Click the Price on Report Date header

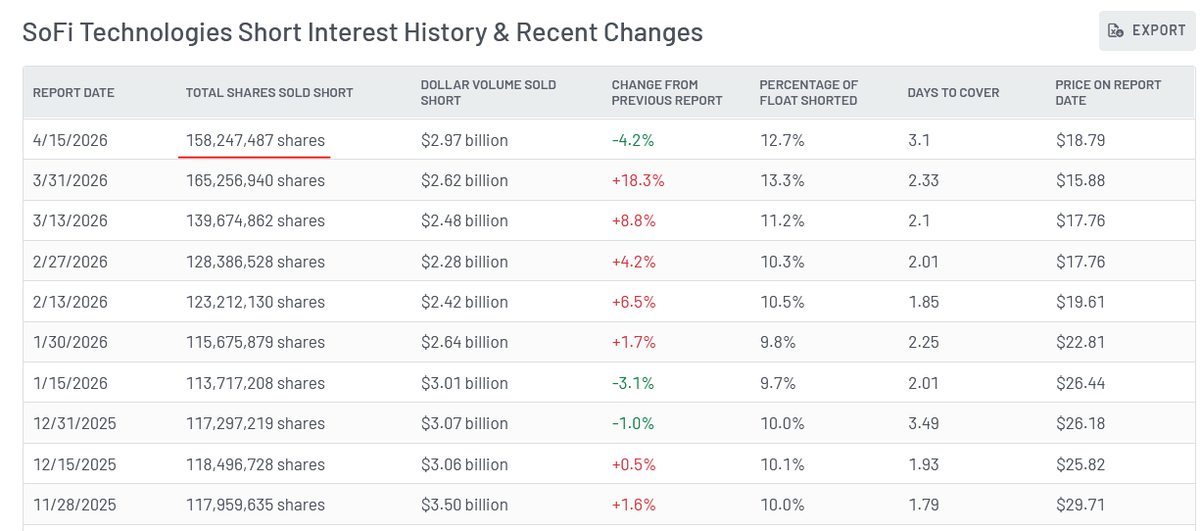[1094, 93]
